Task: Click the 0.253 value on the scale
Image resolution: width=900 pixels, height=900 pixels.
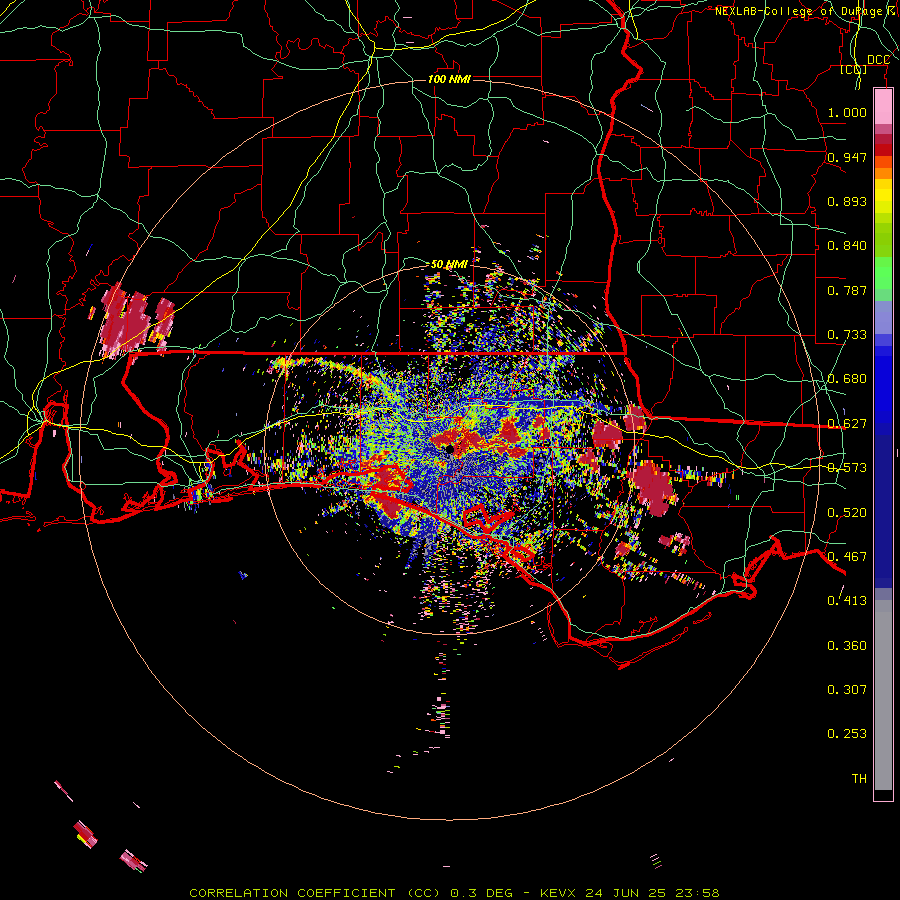Action: tap(847, 734)
